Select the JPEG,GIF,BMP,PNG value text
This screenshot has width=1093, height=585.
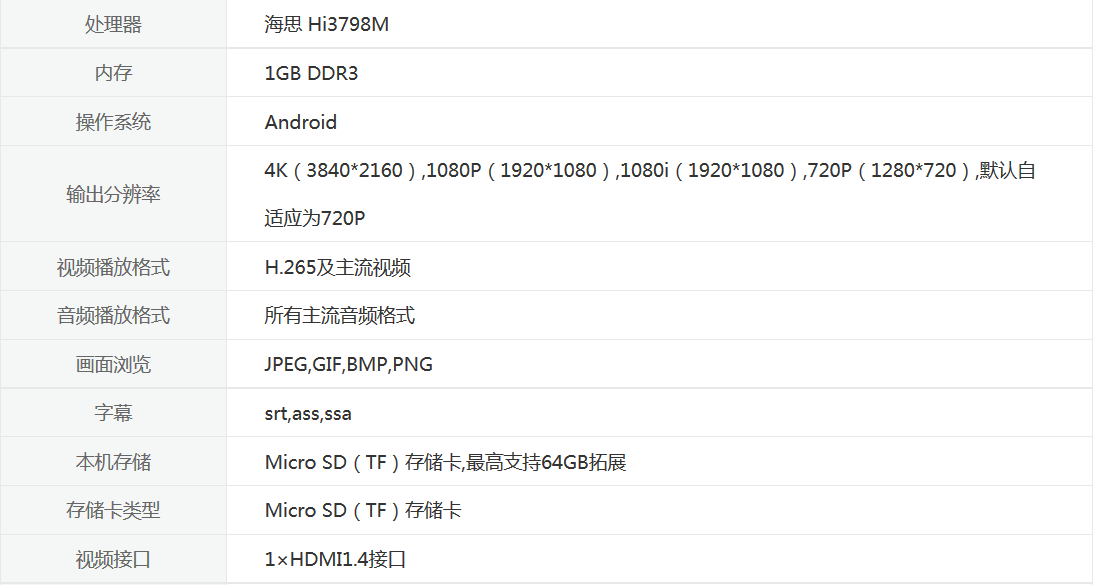point(349,364)
